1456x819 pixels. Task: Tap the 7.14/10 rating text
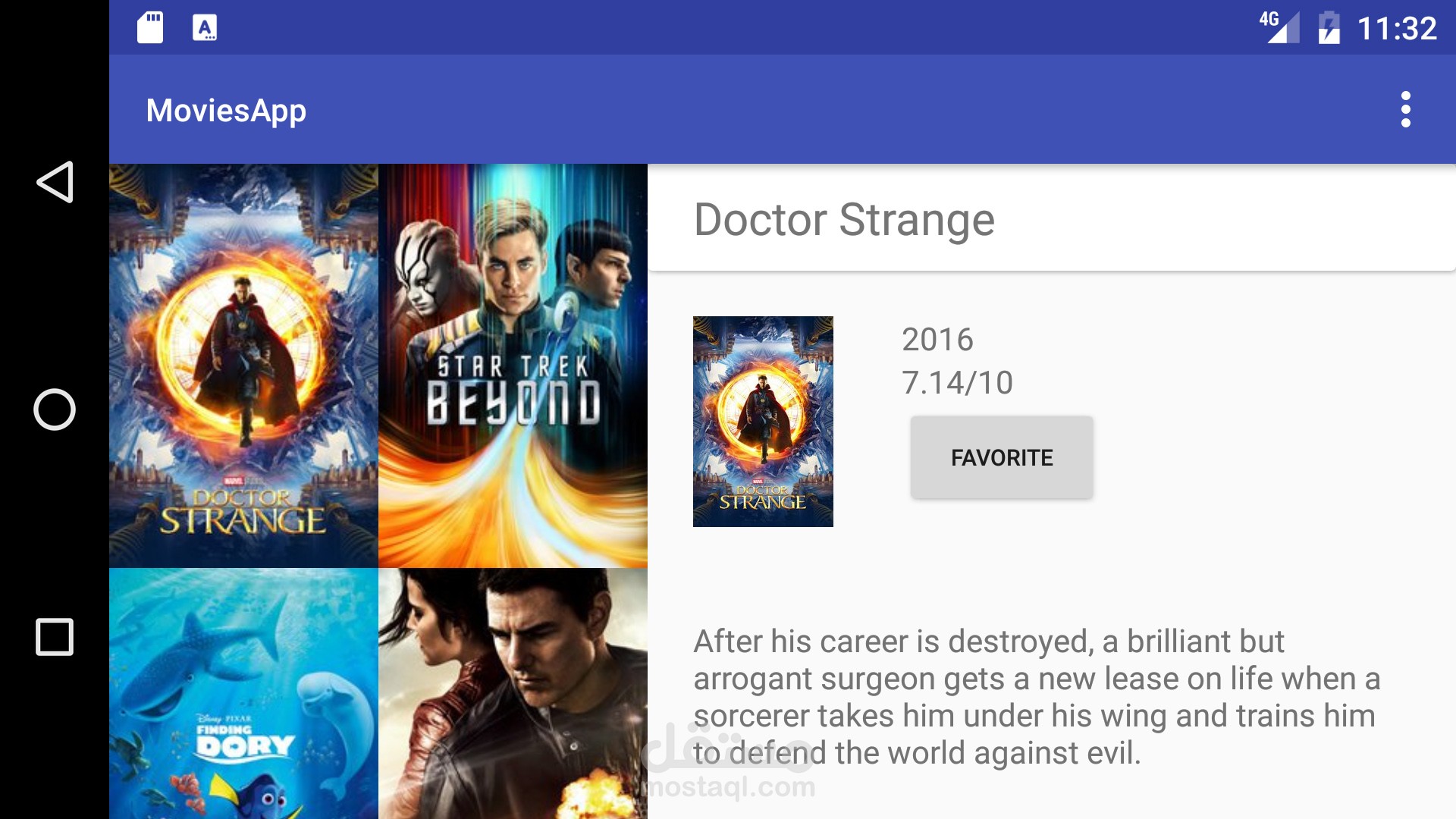click(x=957, y=382)
